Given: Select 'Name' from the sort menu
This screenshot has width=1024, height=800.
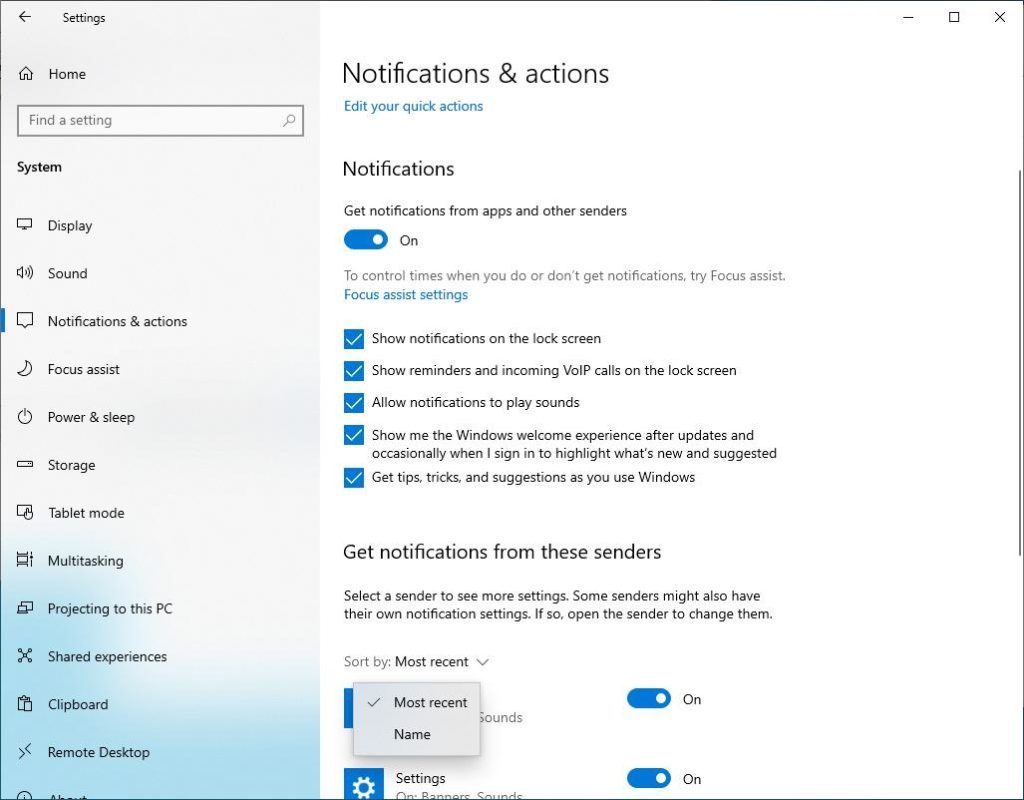Looking at the screenshot, I should click(x=412, y=734).
